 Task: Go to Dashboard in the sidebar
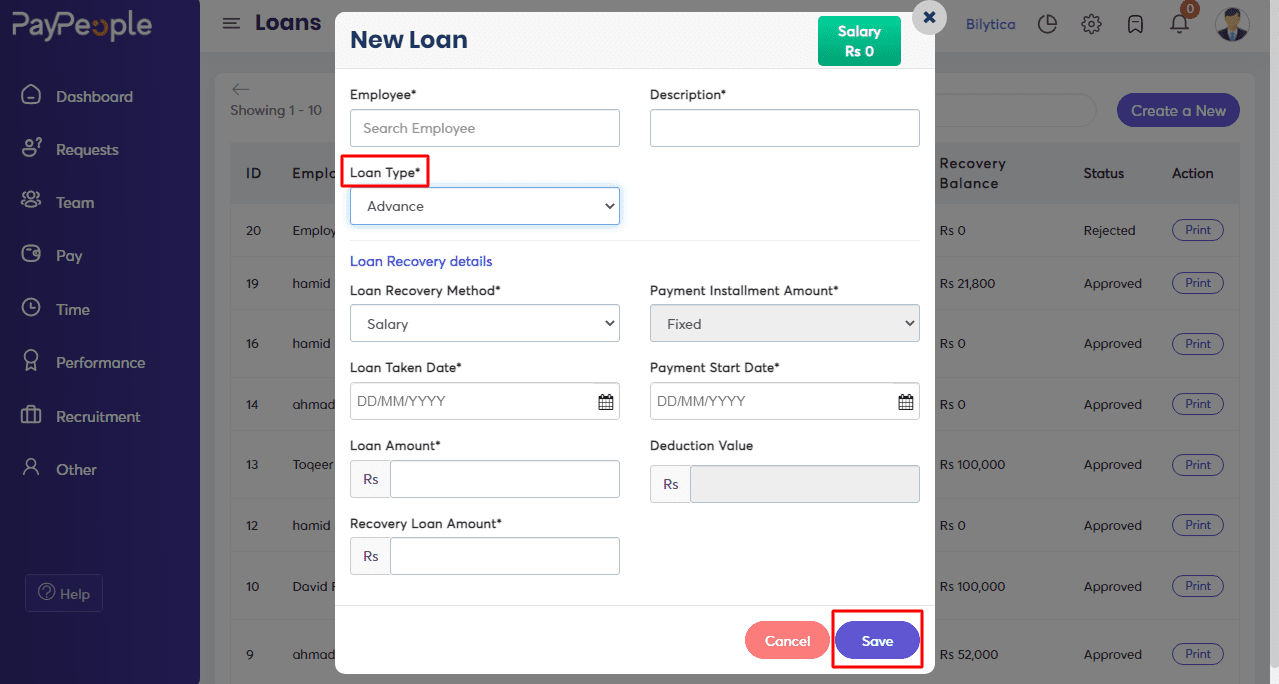94,97
